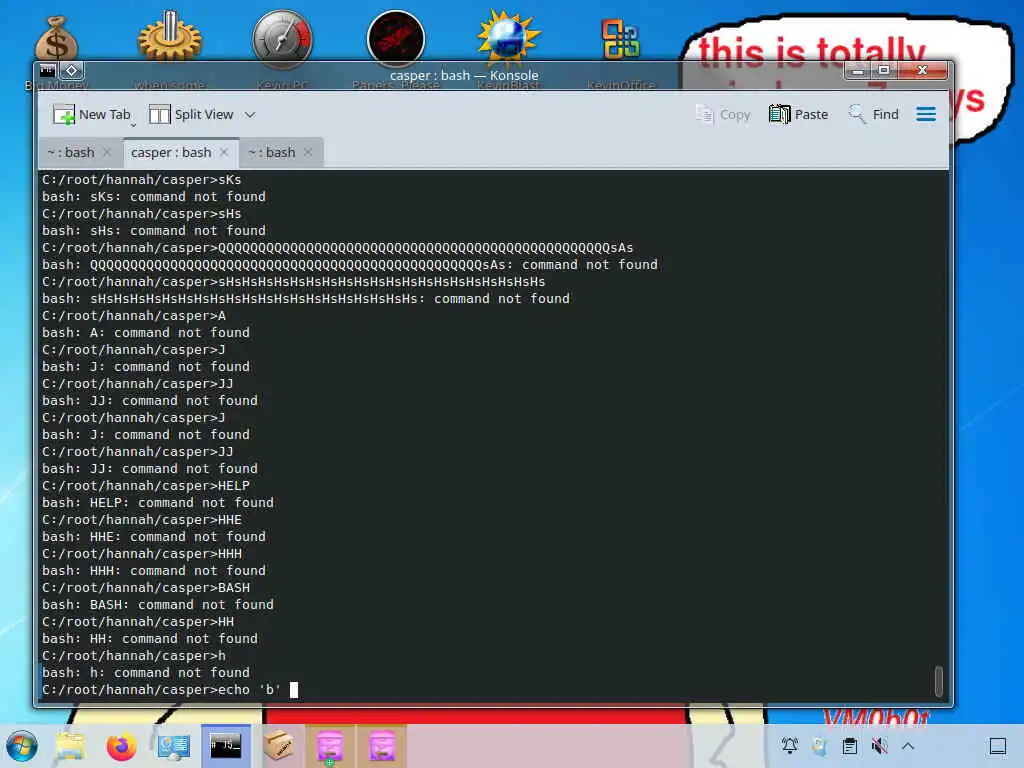
Task: Open the Start menu orb
Action: coord(22,746)
